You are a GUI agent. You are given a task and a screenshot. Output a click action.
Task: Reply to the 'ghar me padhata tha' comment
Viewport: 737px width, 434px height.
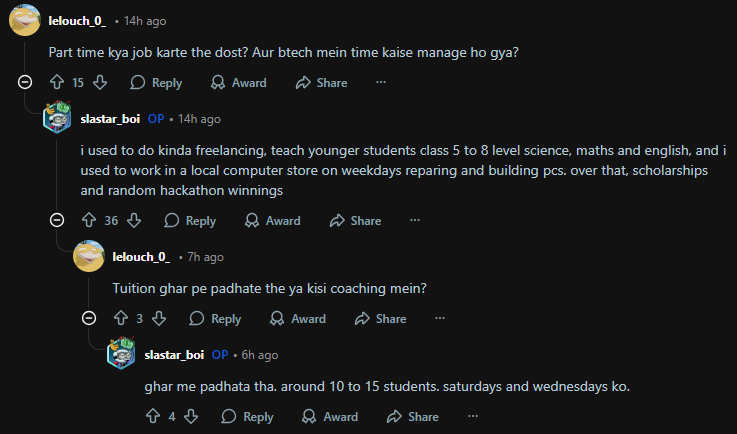pos(246,416)
